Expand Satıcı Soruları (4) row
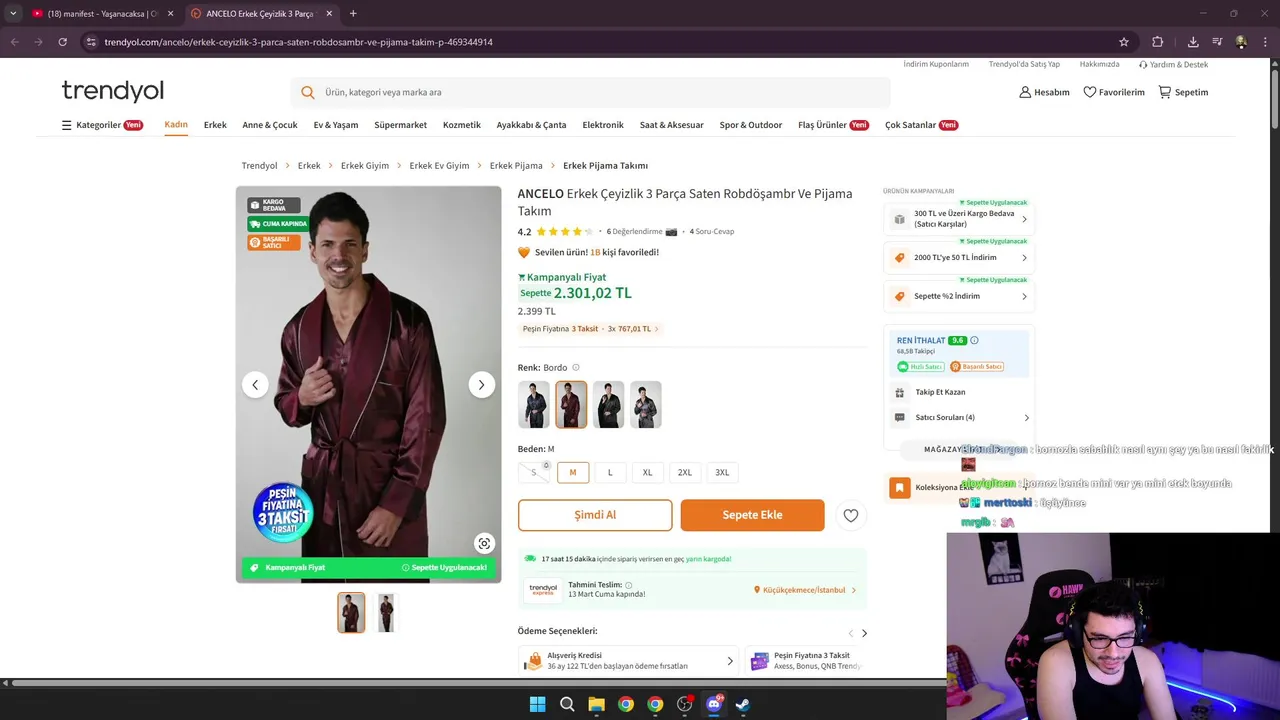 point(960,417)
